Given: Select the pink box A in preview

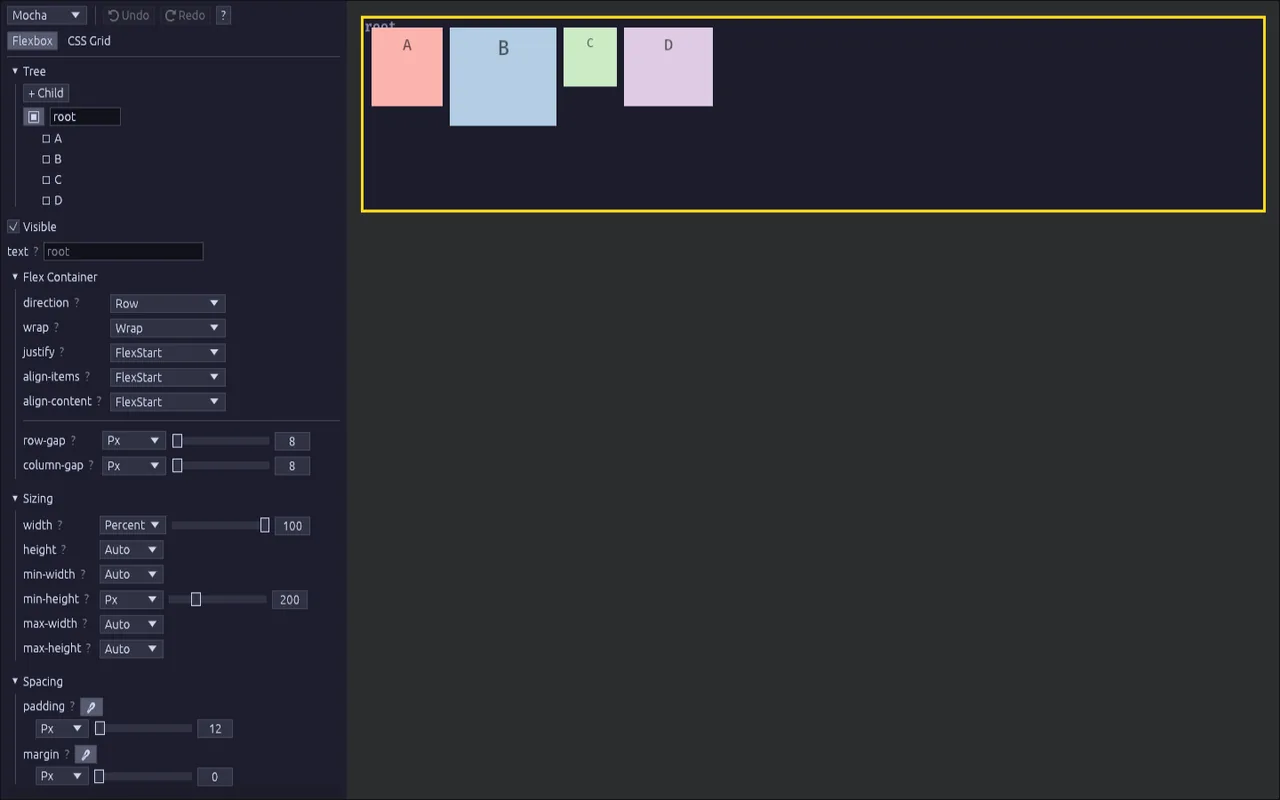Looking at the screenshot, I should (x=407, y=67).
